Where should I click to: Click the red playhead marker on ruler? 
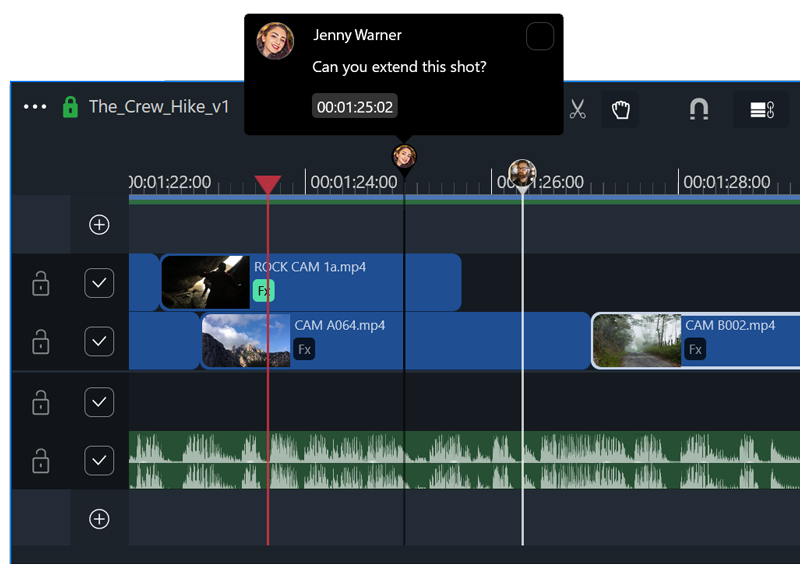(x=268, y=184)
